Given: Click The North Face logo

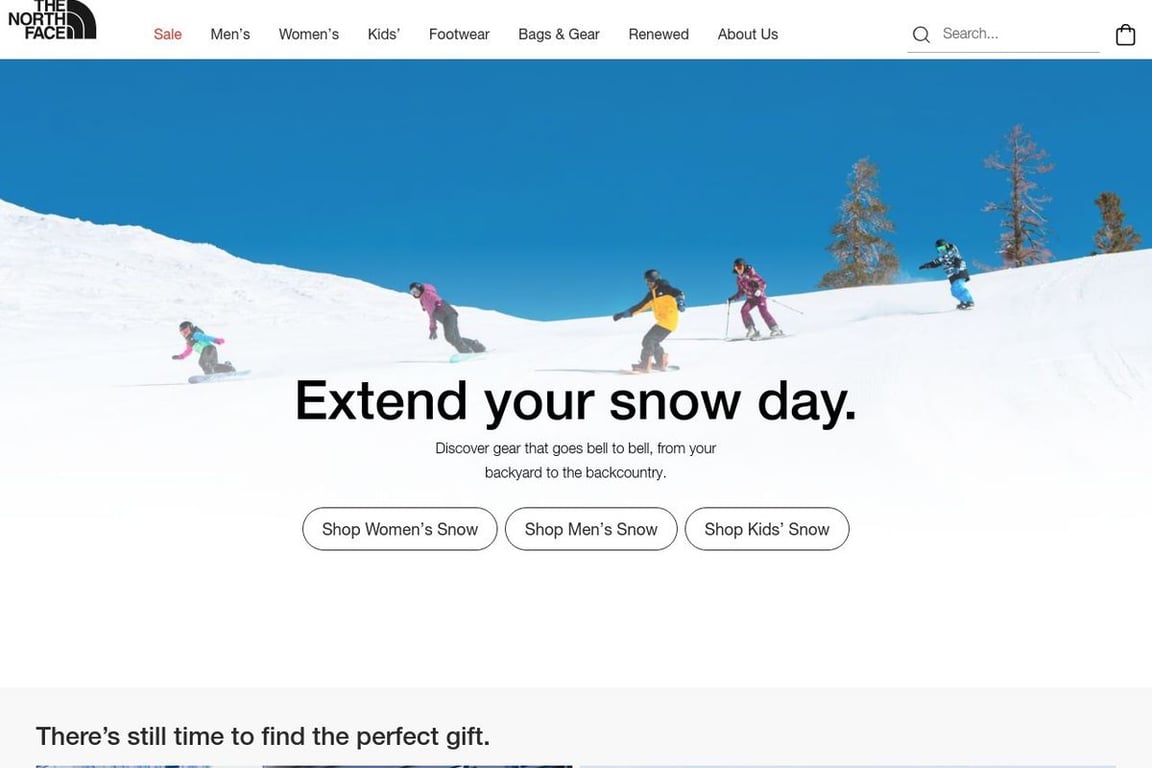Looking at the screenshot, I should click(x=52, y=20).
